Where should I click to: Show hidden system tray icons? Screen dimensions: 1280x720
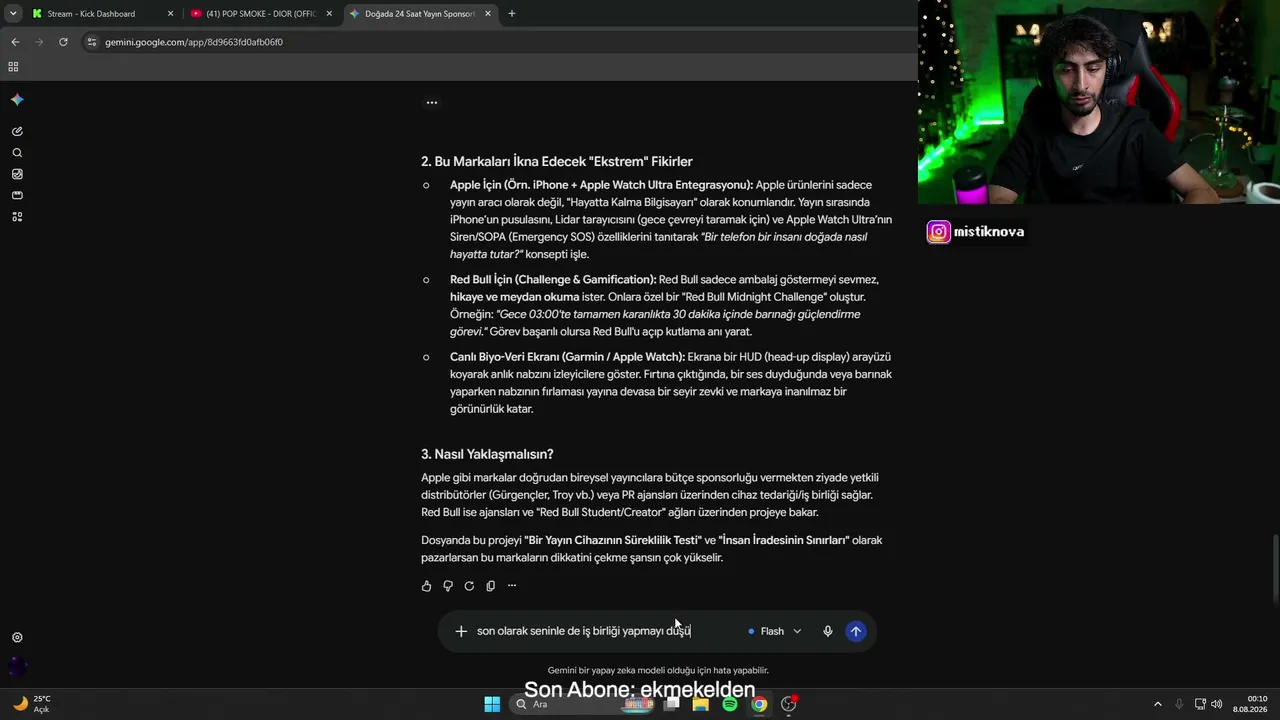pyautogui.click(x=1158, y=704)
